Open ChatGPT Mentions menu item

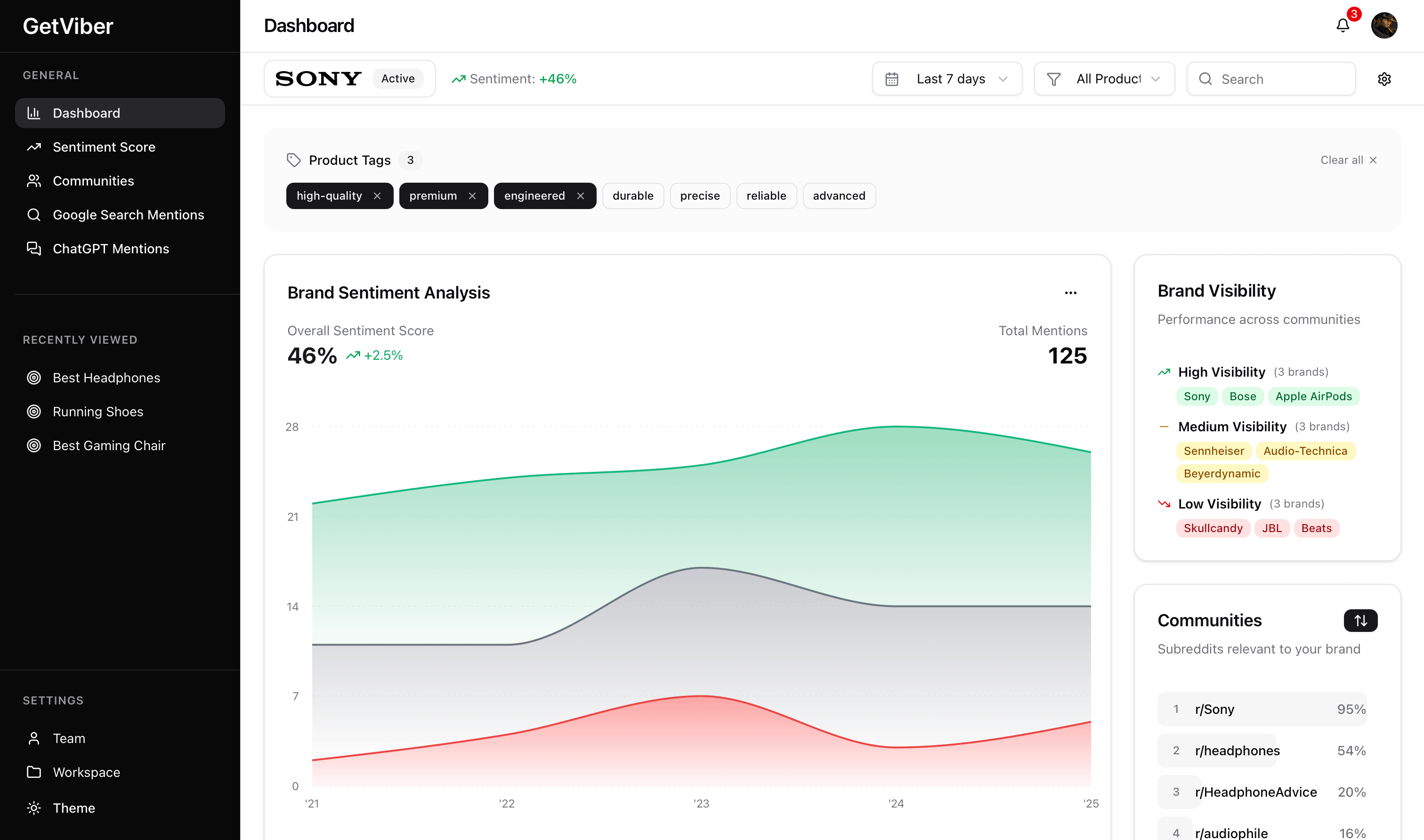coord(111,249)
